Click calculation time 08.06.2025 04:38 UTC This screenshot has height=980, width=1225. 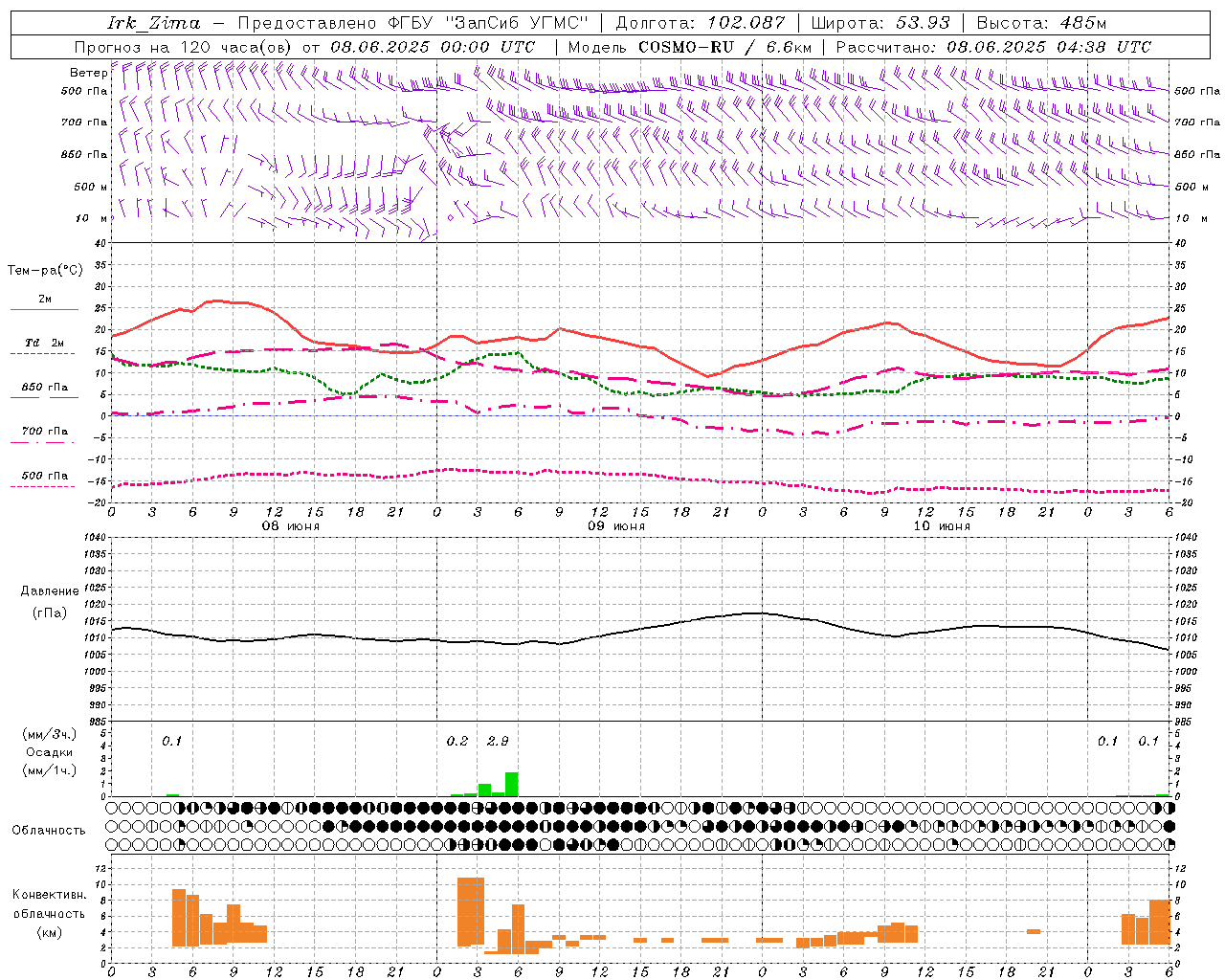pyautogui.click(x=1049, y=47)
